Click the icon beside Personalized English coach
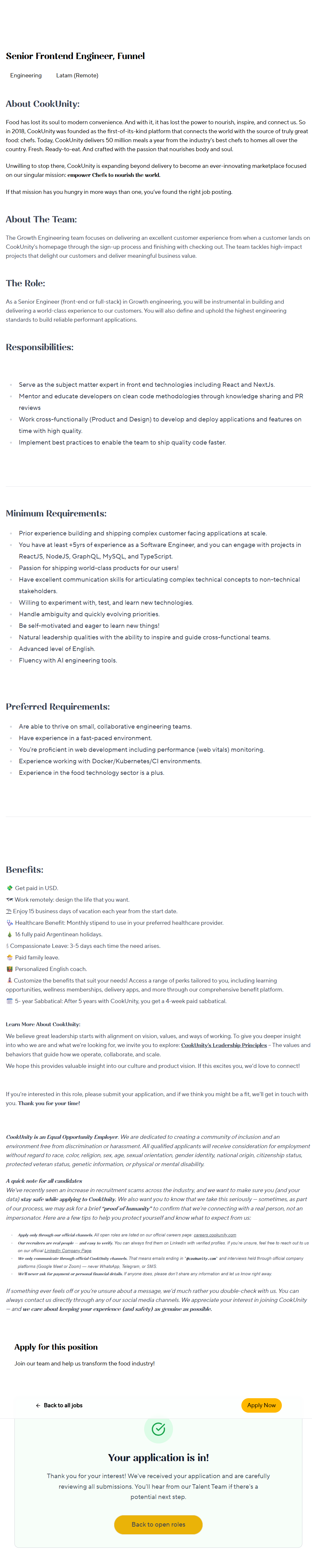Viewport: 312px width, 1568px height. click(x=9, y=969)
